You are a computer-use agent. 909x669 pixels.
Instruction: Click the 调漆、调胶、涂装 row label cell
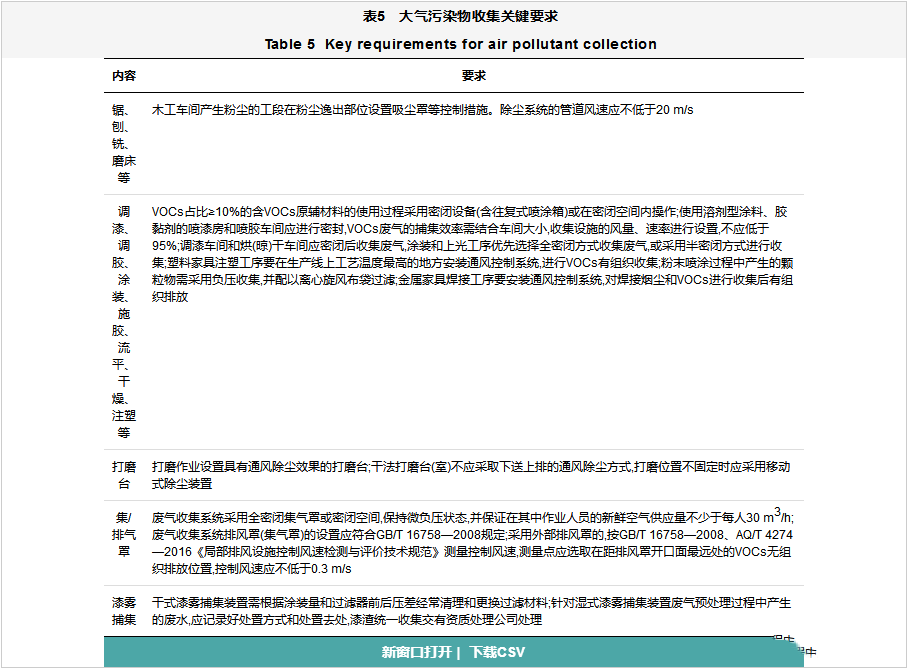[x=124, y=322]
